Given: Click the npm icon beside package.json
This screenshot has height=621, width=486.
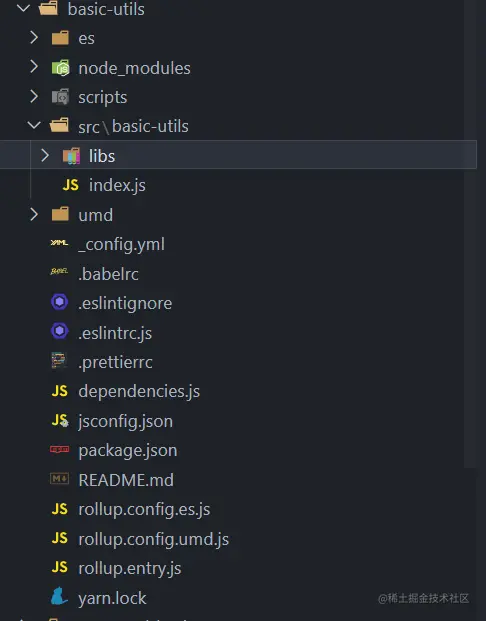Looking at the screenshot, I should 59,450.
